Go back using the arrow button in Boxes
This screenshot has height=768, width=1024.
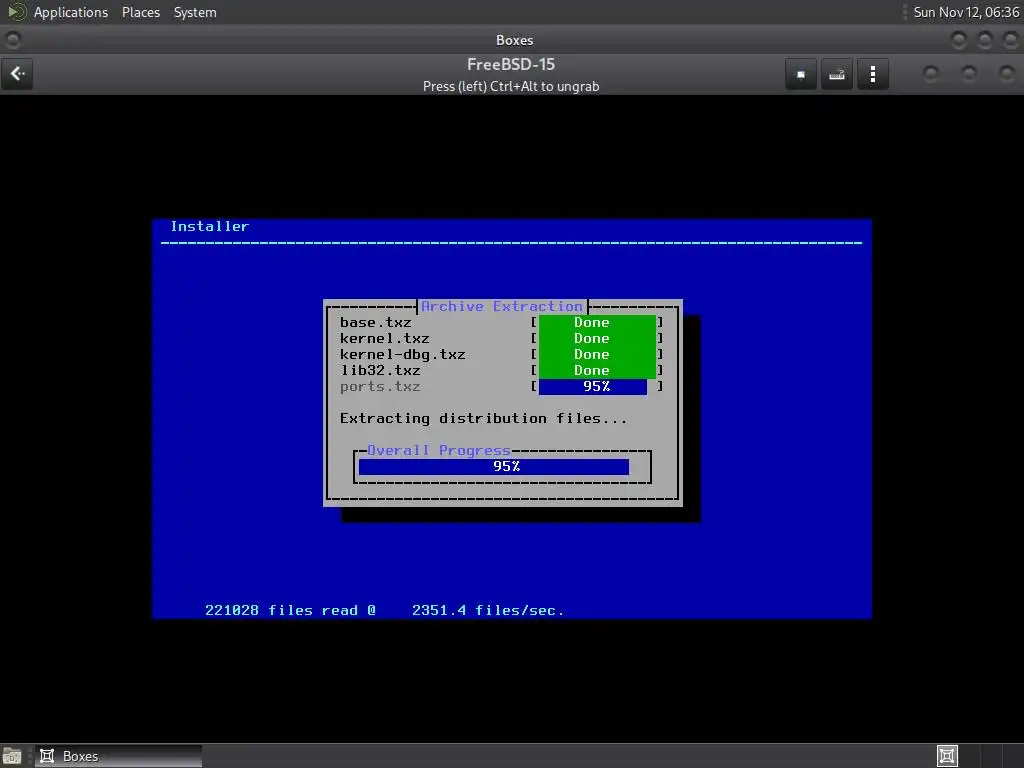tap(18, 74)
